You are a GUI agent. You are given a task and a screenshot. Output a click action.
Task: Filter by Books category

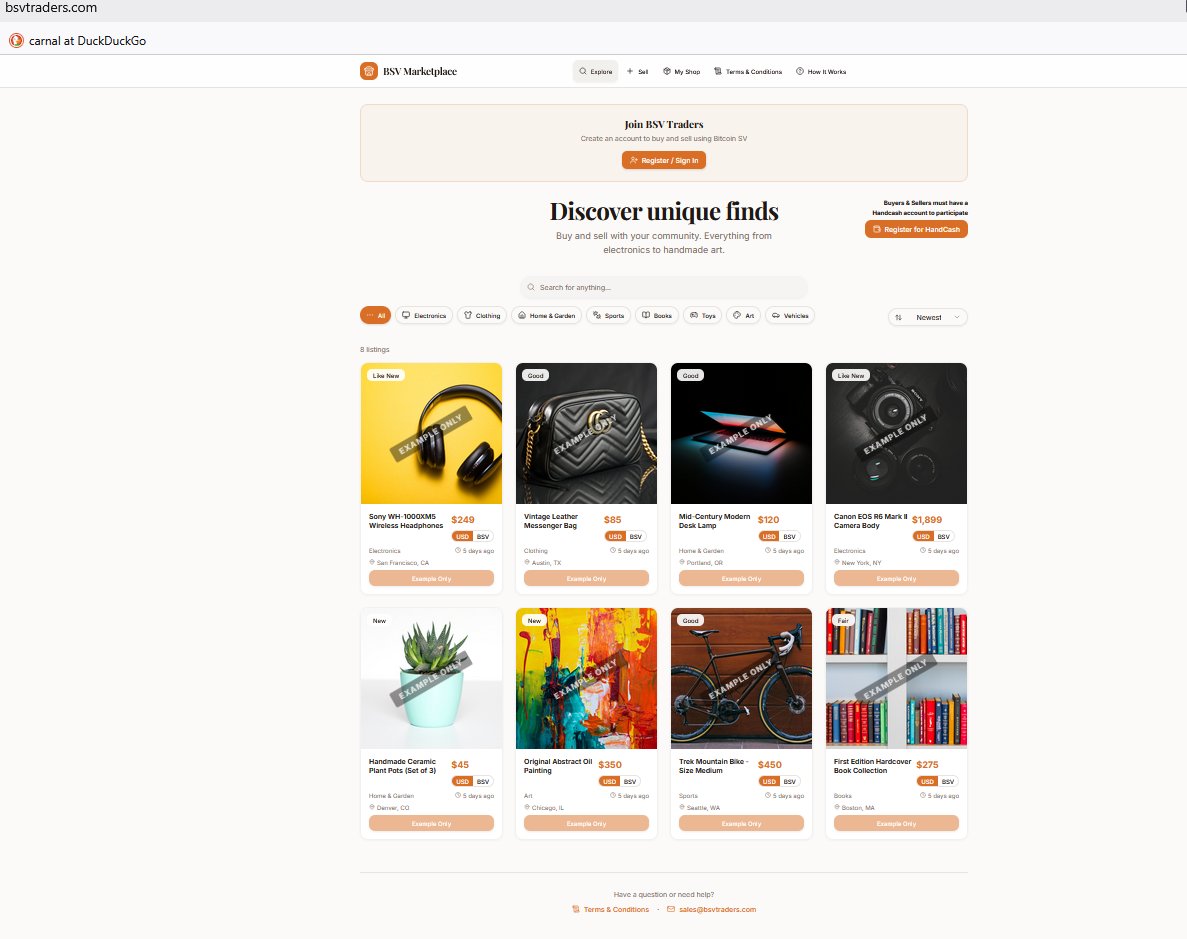tap(657, 315)
